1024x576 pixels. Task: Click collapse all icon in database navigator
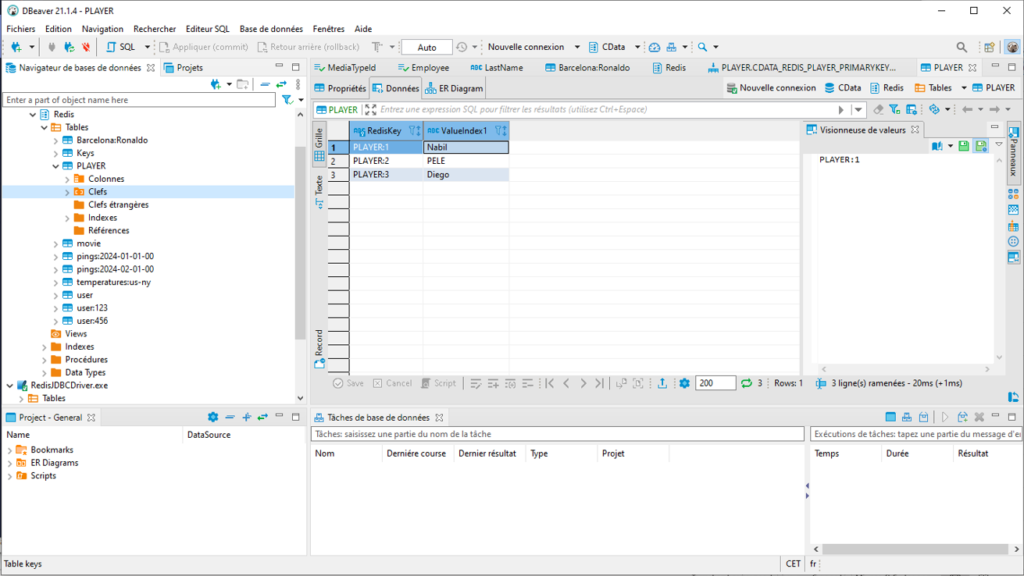(264, 84)
